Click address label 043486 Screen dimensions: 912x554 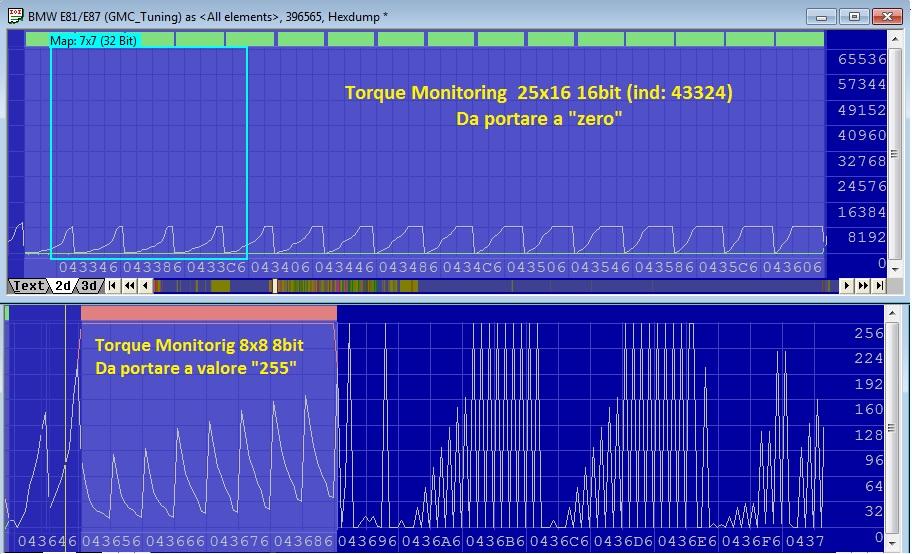(408, 268)
